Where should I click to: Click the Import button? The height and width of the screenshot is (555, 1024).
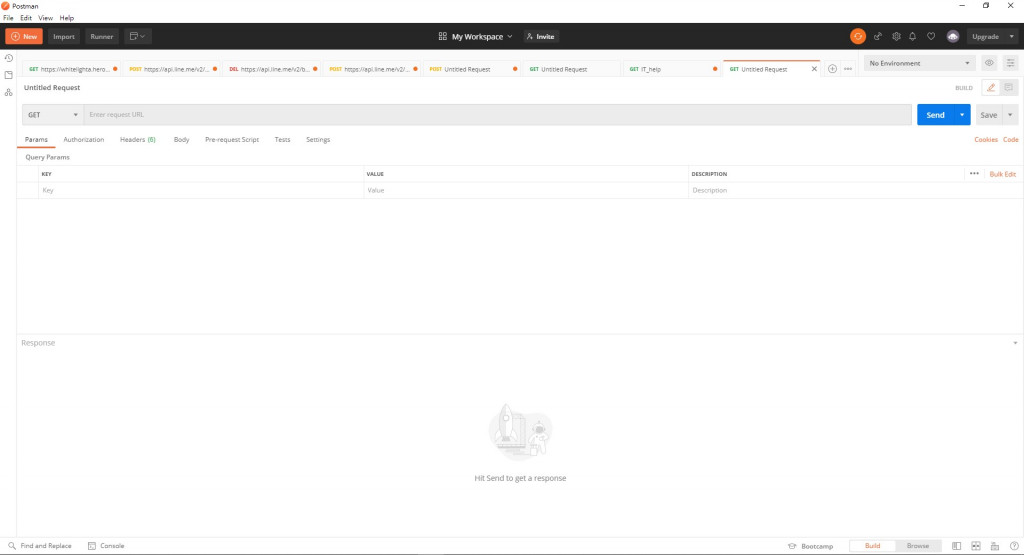click(x=64, y=37)
